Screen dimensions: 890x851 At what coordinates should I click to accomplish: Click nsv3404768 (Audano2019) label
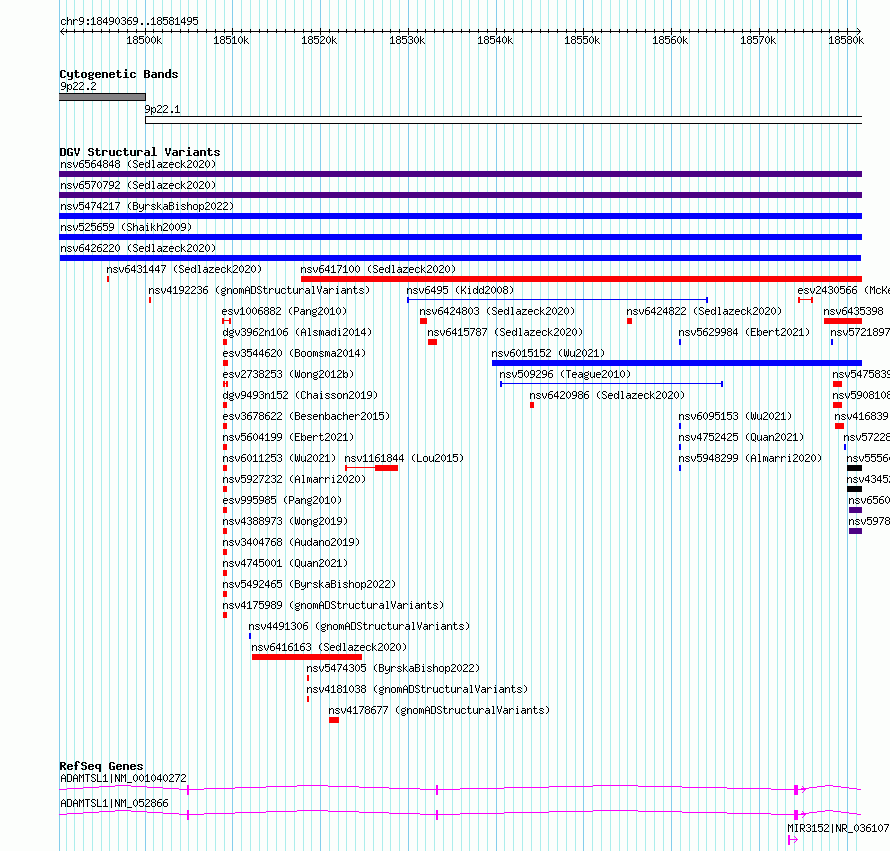pos(291,542)
